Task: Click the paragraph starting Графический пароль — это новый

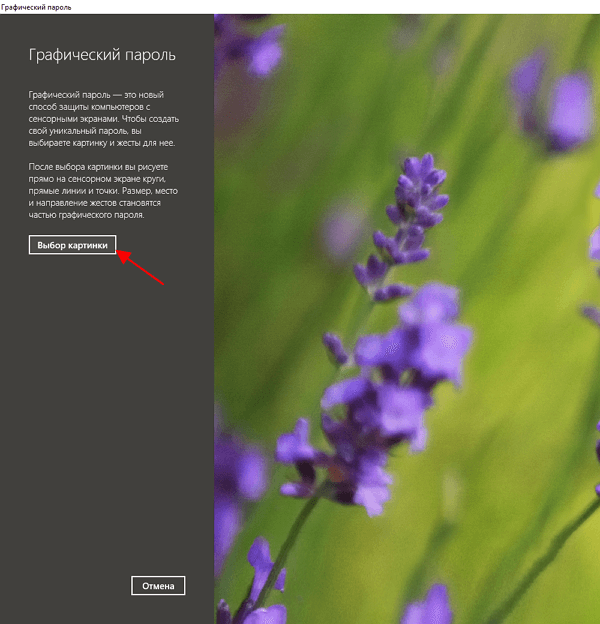Action: (x=103, y=119)
